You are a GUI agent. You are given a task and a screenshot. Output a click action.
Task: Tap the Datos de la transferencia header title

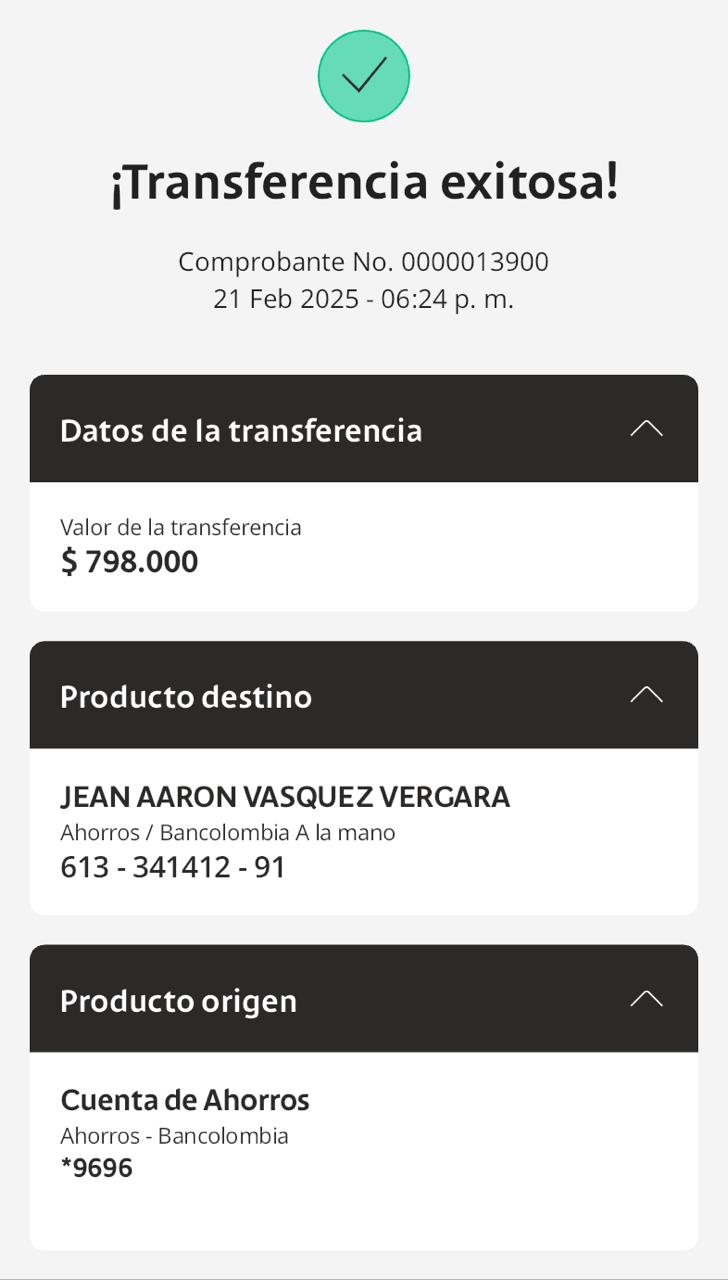click(x=241, y=431)
